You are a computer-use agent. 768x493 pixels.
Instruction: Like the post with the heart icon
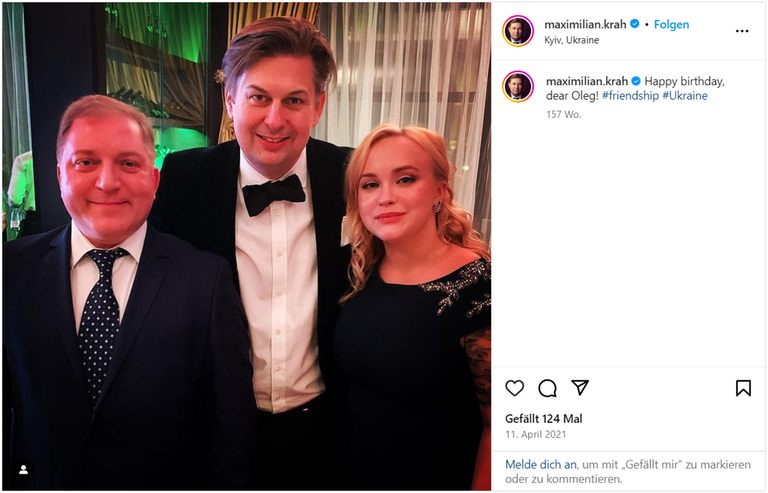[515, 388]
